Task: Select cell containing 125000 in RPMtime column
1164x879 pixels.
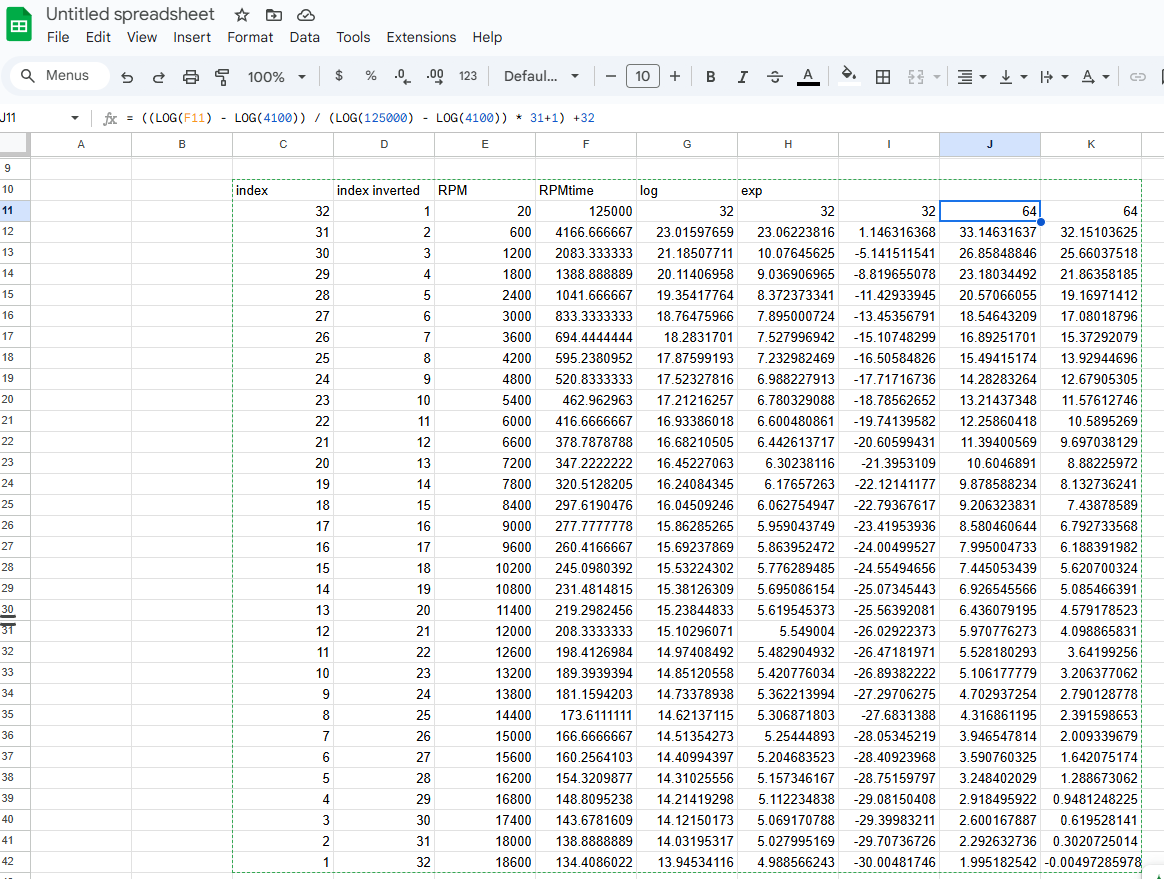Action: coord(585,211)
